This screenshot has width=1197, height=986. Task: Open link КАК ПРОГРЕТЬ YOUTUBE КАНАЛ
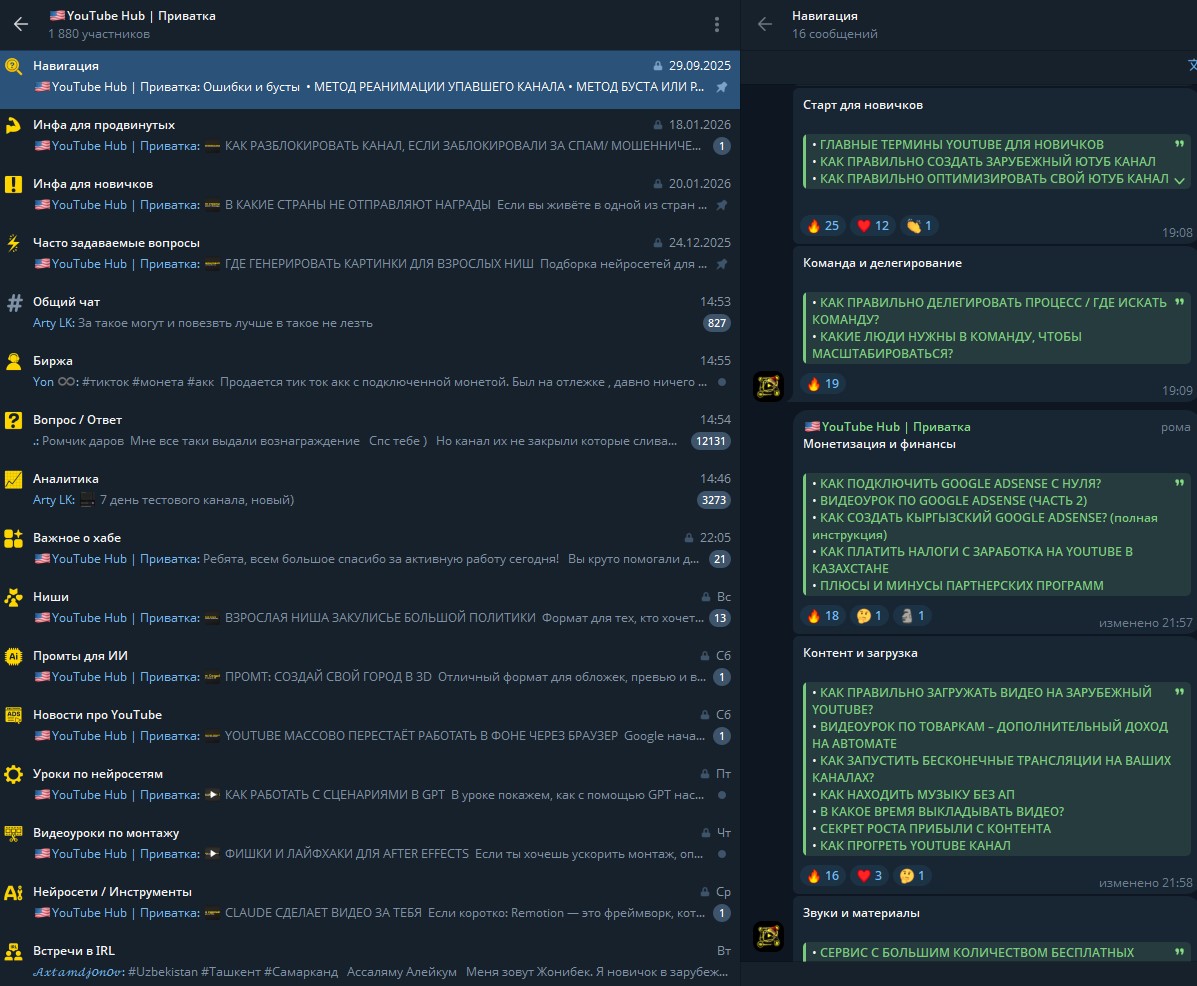pos(915,846)
